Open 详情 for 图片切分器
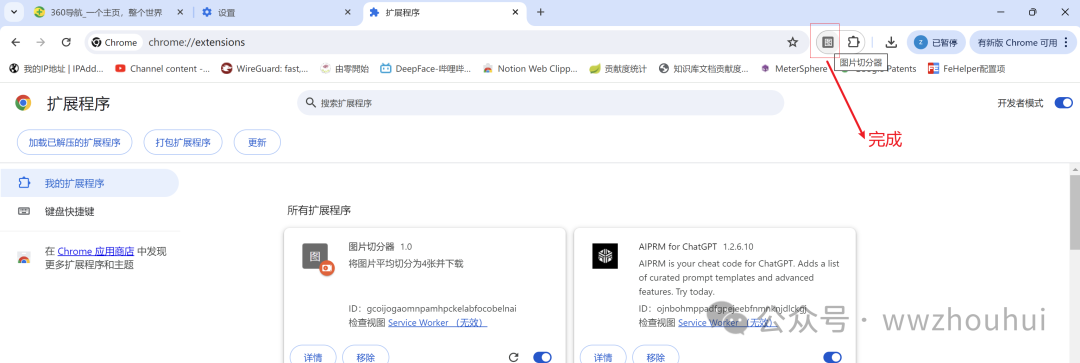1080x363 pixels. (313, 357)
